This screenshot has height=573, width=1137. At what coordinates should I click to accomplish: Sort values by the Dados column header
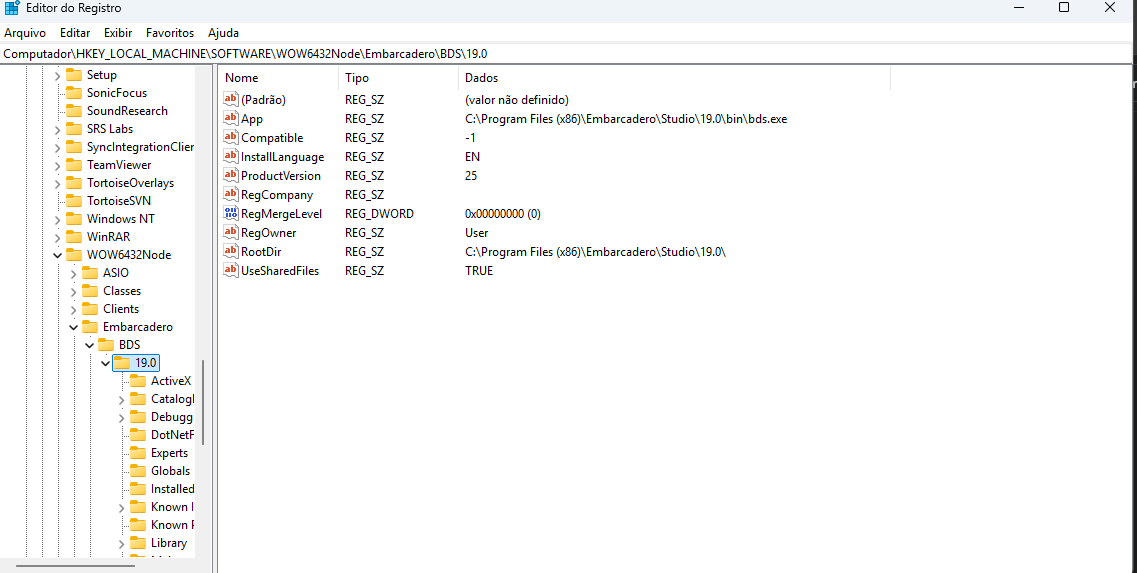point(674,78)
